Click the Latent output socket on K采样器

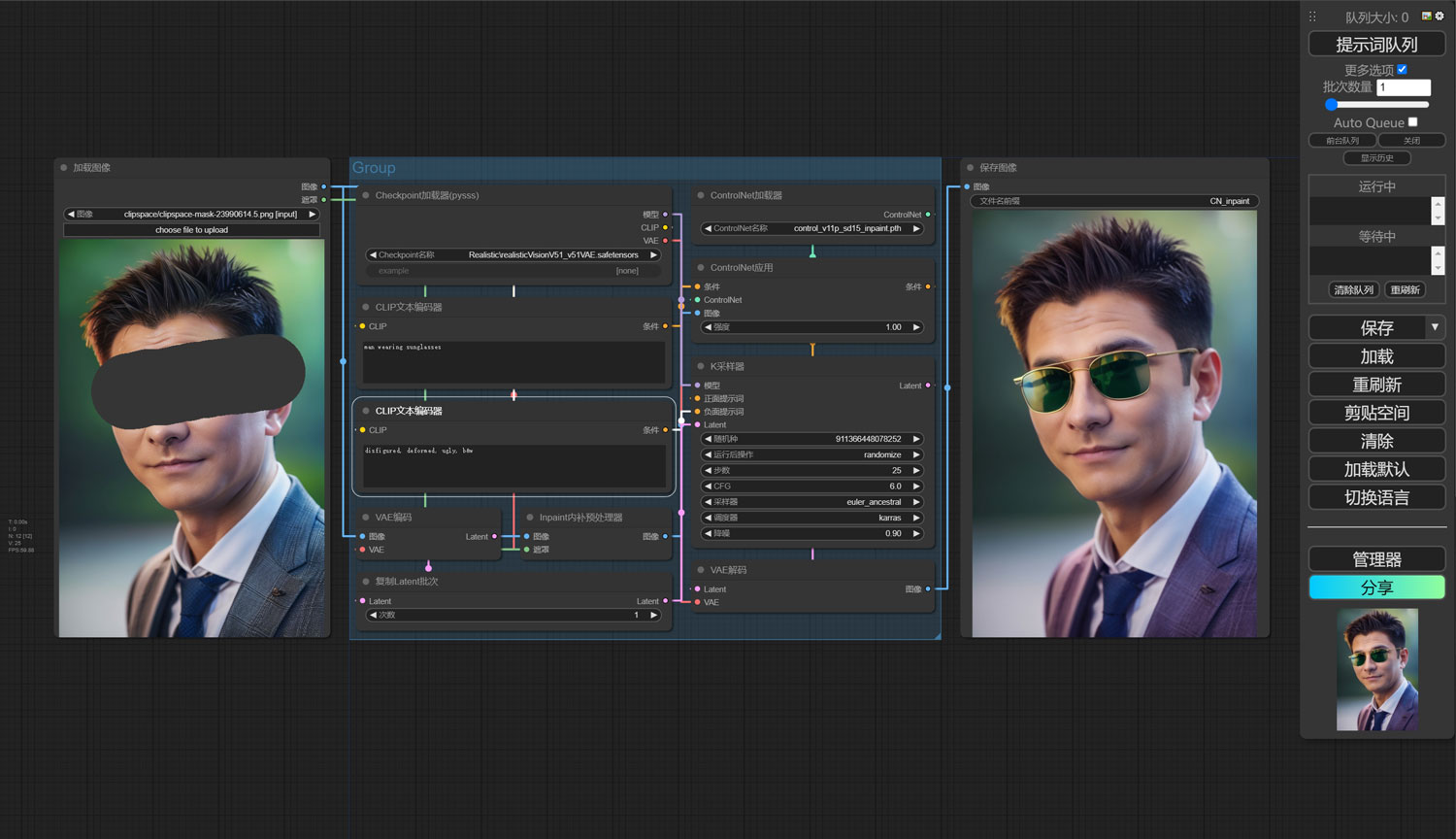pyautogui.click(x=928, y=386)
